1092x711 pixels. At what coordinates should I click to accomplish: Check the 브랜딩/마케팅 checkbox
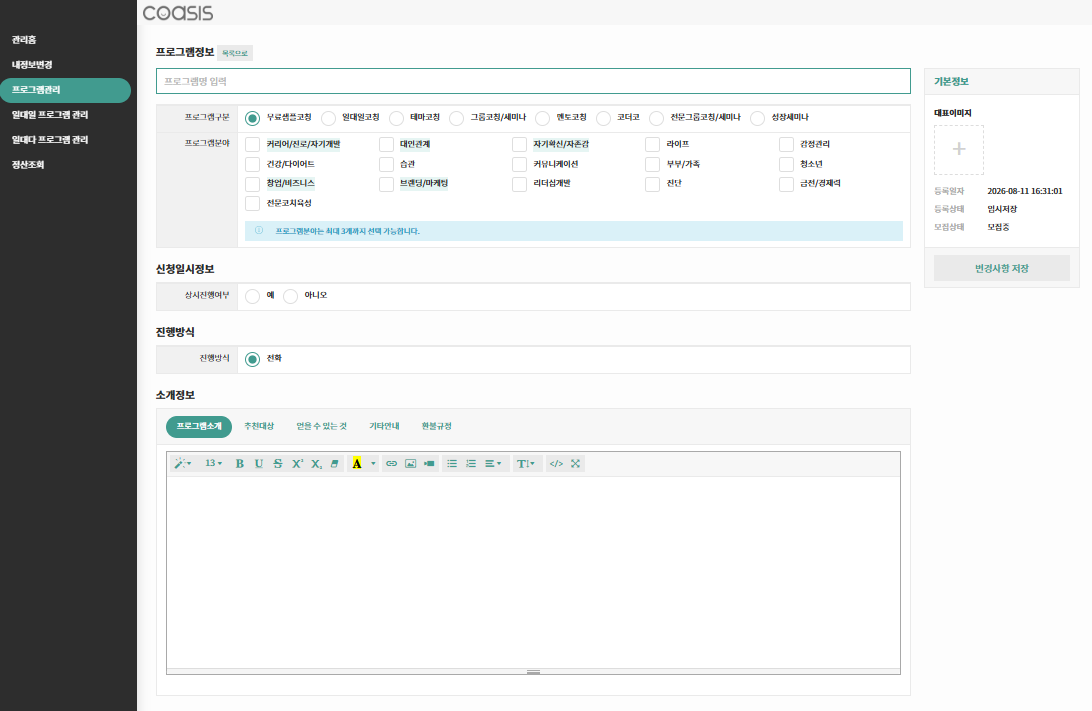387,184
